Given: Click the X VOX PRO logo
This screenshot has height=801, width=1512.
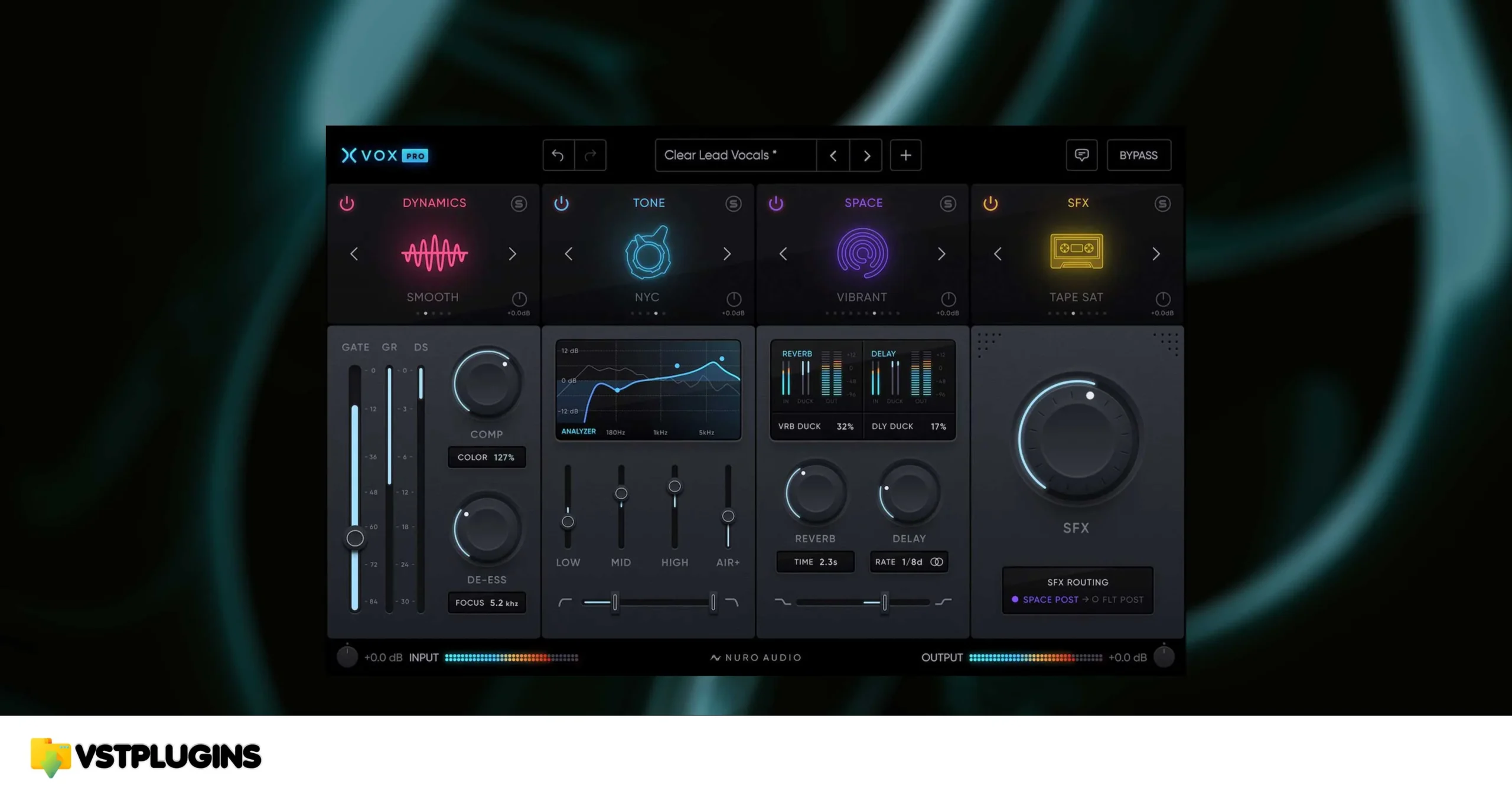Looking at the screenshot, I should [384, 155].
